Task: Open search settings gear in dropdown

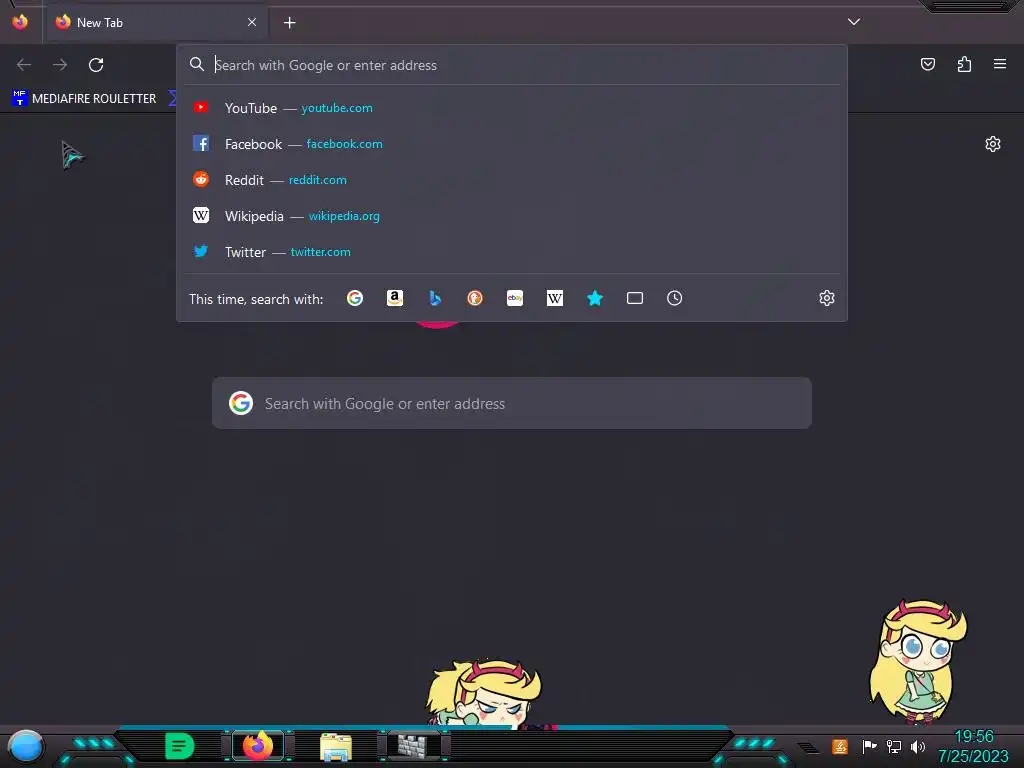Action: coord(827,298)
